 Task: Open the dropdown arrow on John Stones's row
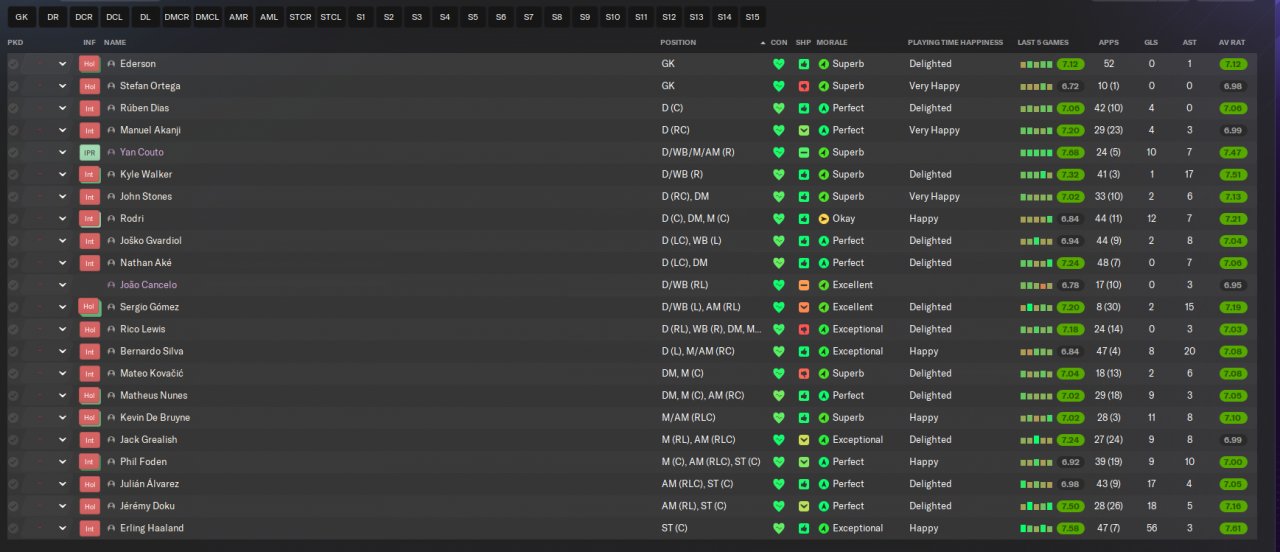62,197
